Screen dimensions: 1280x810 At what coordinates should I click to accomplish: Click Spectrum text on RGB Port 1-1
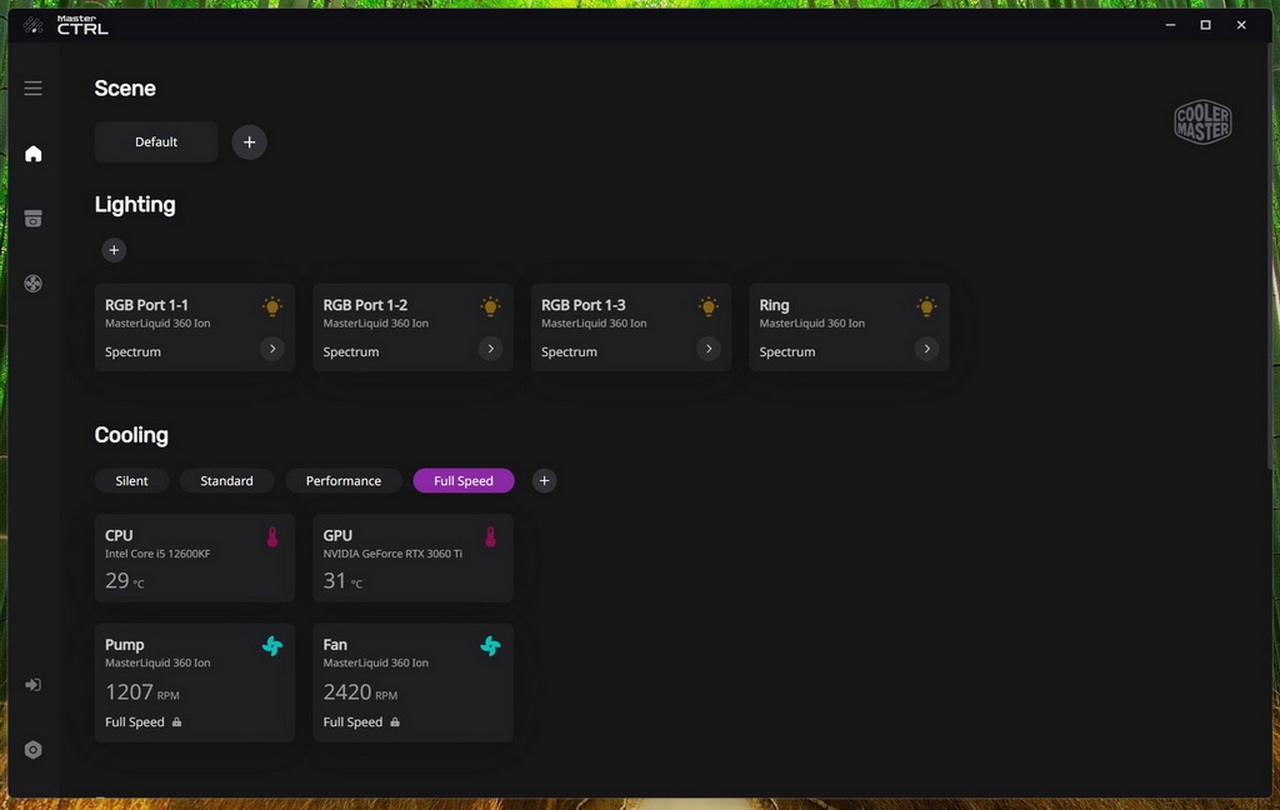(133, 352)
